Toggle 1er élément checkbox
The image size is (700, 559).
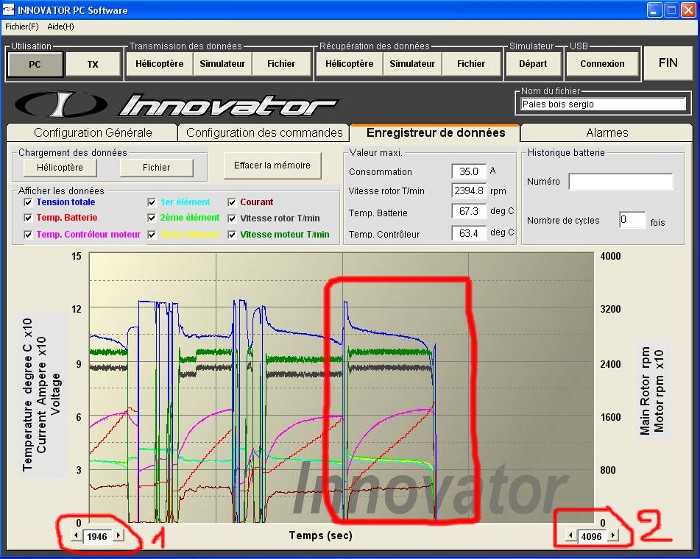click(x=152, y=202)
